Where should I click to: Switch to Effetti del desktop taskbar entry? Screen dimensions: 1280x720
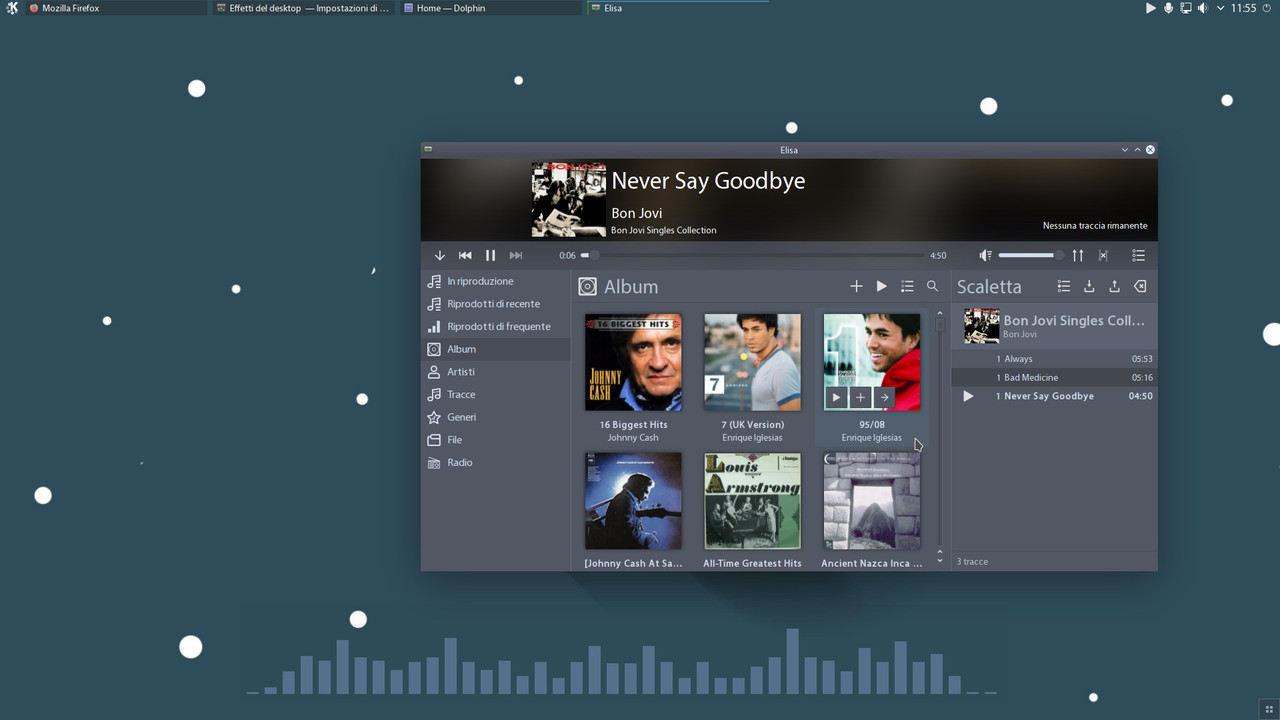click(x=303, y=8)
